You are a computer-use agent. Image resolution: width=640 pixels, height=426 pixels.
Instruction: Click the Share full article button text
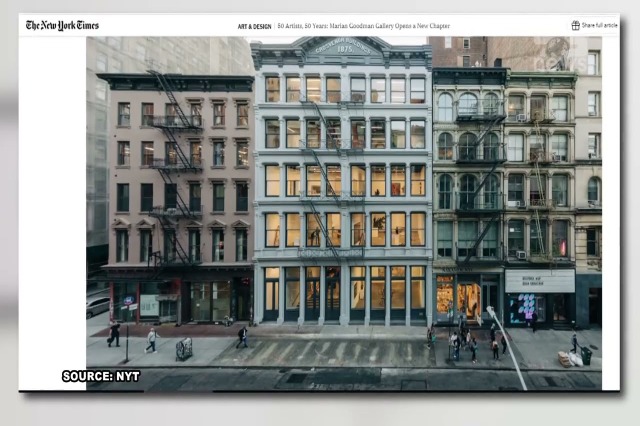click(x=599, y=25)
